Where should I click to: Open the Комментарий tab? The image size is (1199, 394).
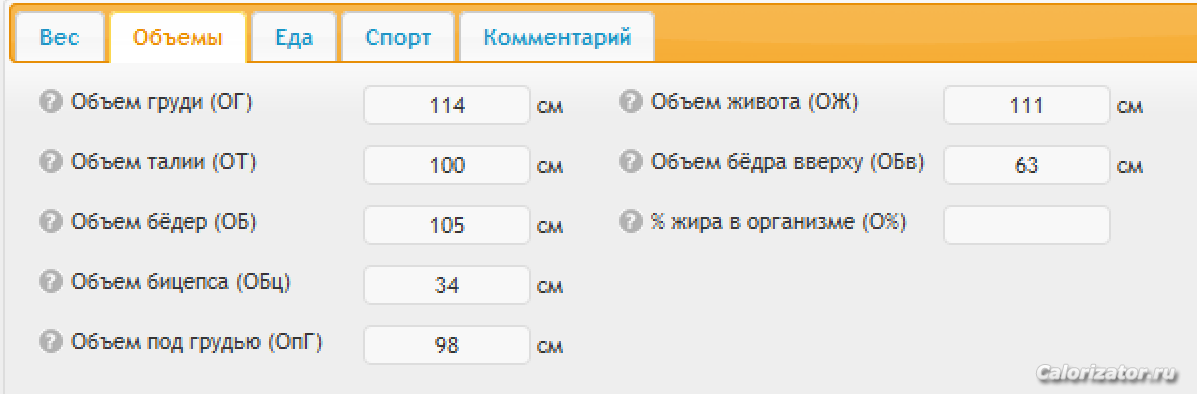pos(557,37)
